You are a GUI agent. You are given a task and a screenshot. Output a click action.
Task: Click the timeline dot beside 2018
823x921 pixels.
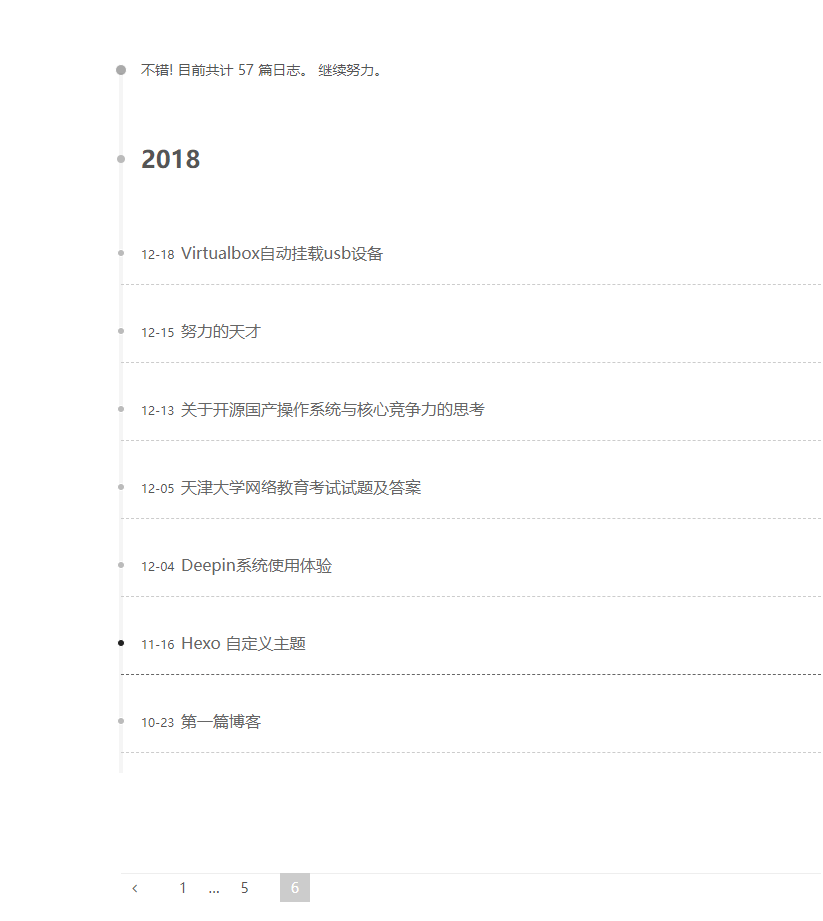pyautogui.click(x=121, y=158)
